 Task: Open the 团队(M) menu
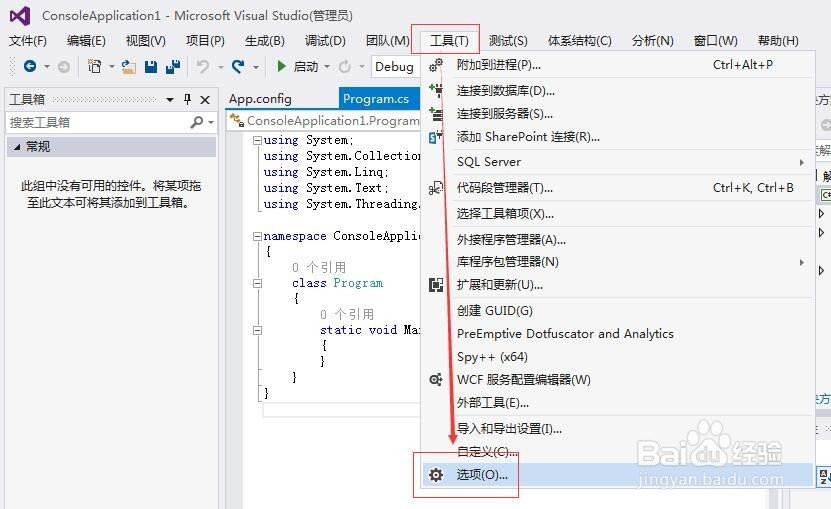tap(387, 41)
